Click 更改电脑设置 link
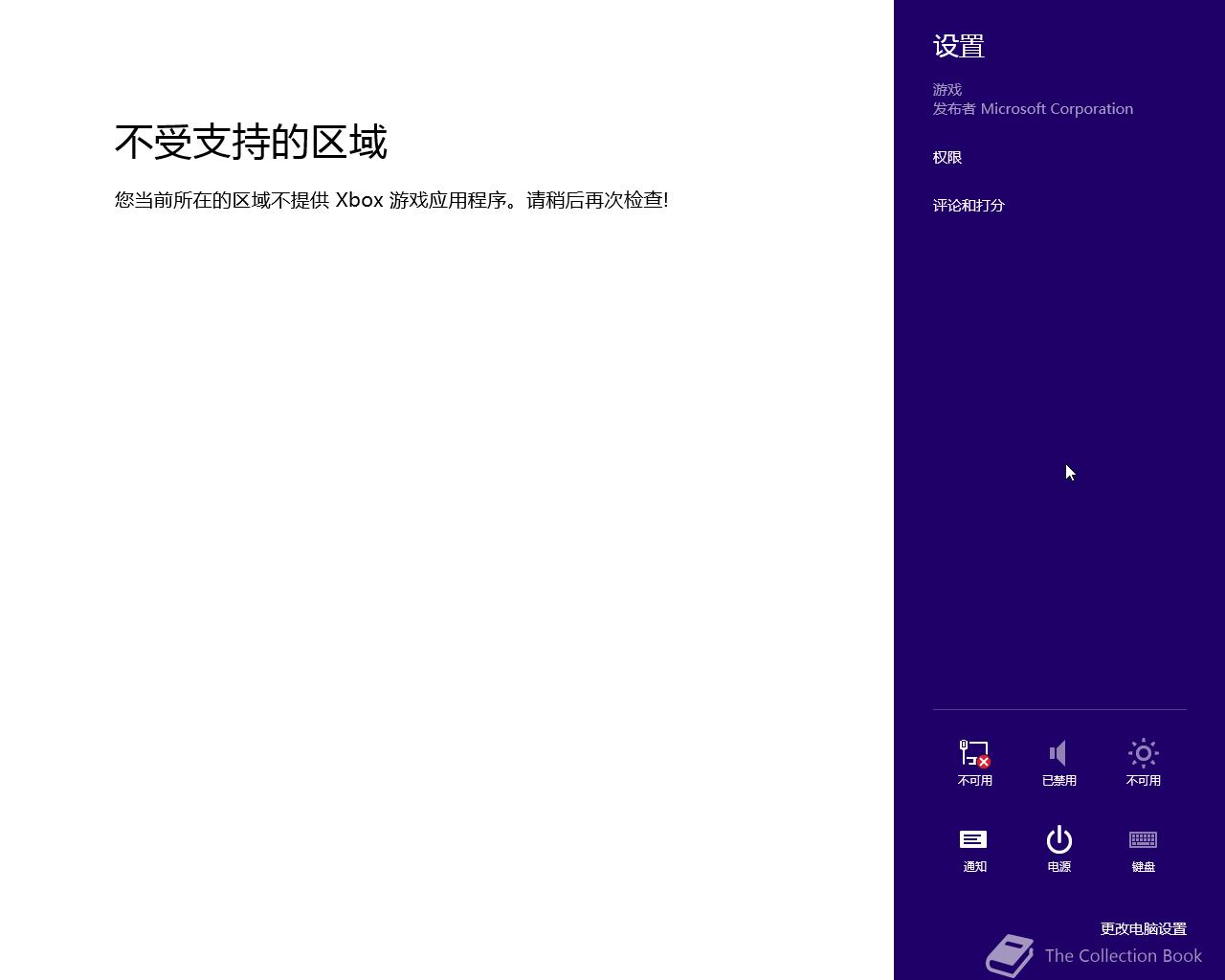Viewport: 1225px width, 980px height. pos(1143,928)
